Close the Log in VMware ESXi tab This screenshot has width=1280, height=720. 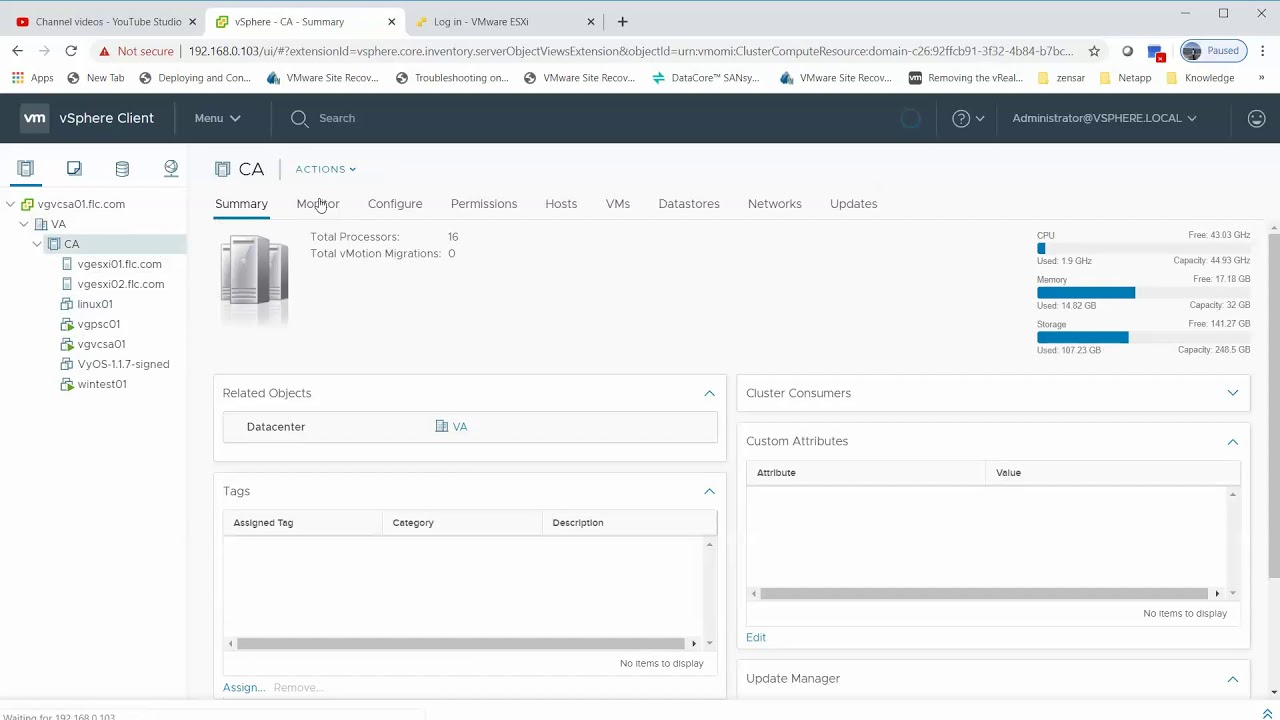[590, 22]
